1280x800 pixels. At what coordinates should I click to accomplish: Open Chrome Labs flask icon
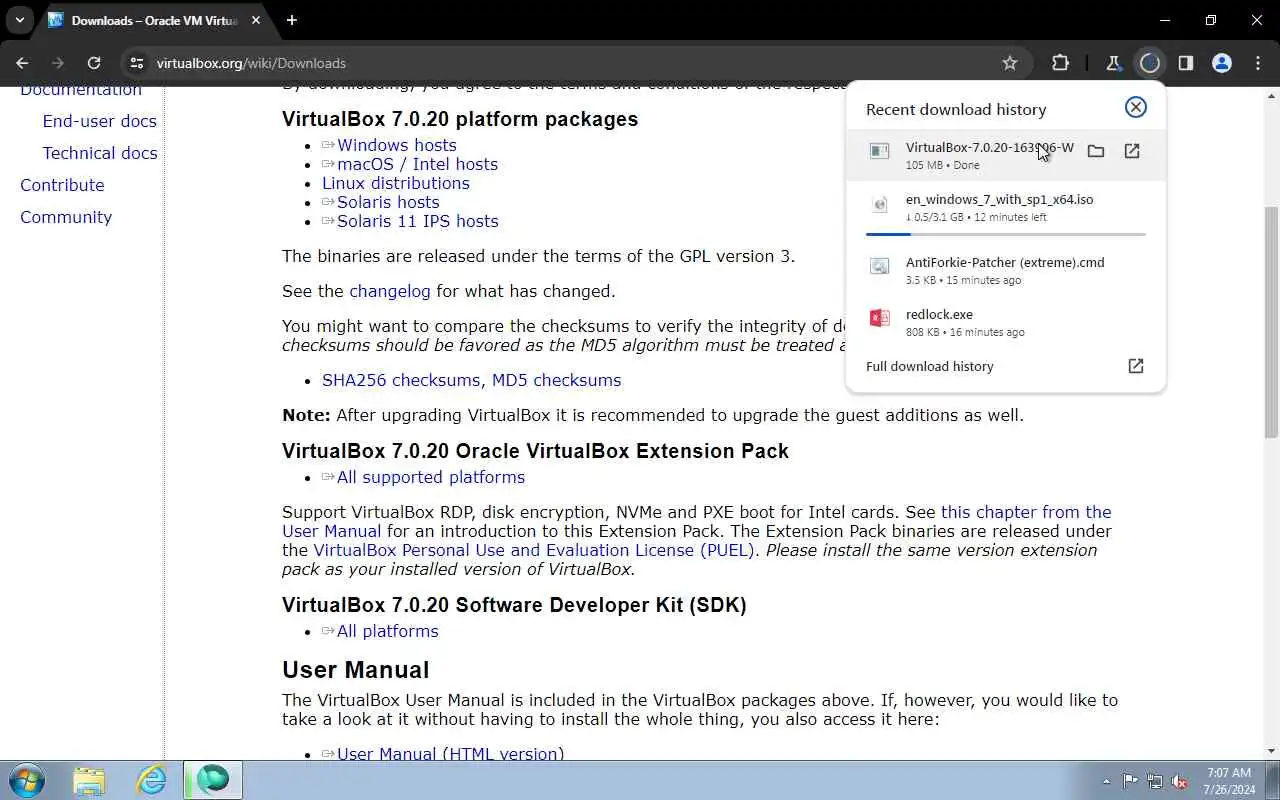coord(1113,63)
